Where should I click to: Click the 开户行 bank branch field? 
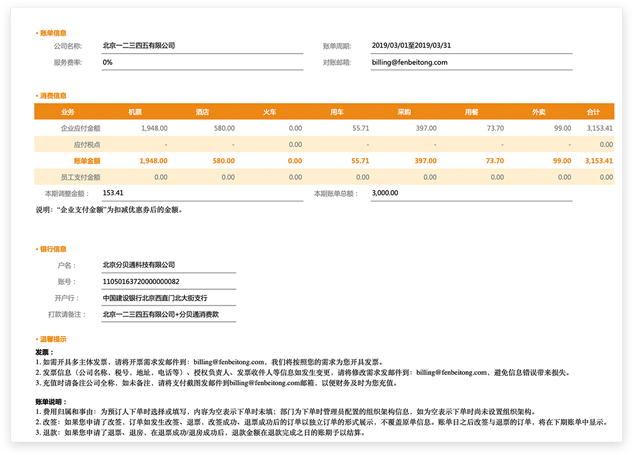(x=168, y=298)
